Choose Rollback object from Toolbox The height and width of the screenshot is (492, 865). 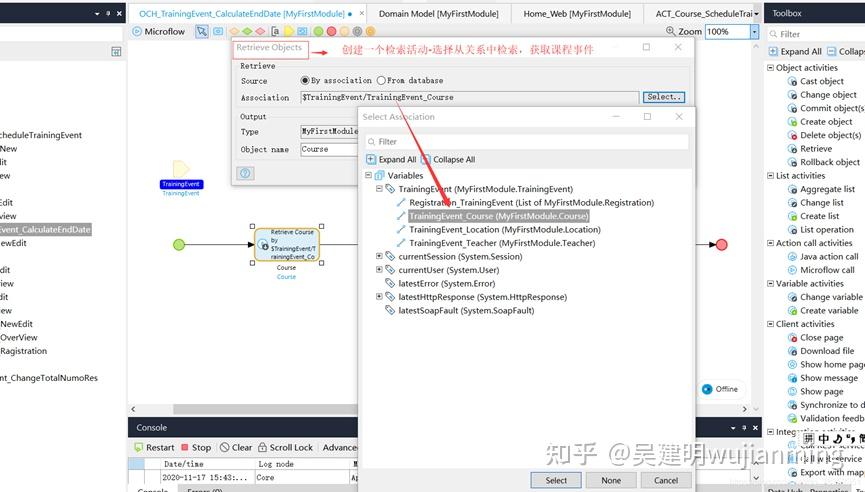coord(824,162)
